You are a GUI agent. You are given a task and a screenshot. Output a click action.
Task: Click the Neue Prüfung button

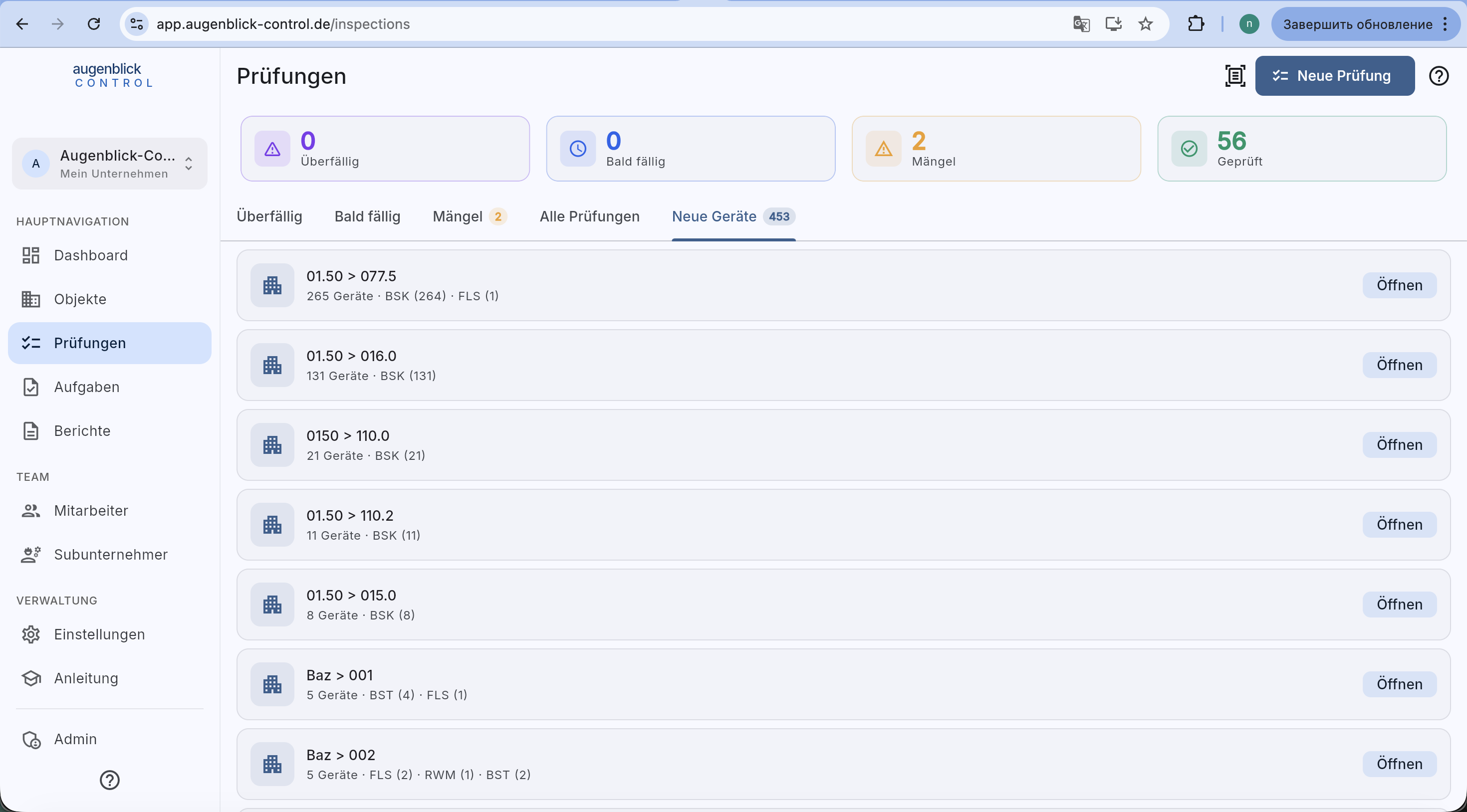[1334, 76]
